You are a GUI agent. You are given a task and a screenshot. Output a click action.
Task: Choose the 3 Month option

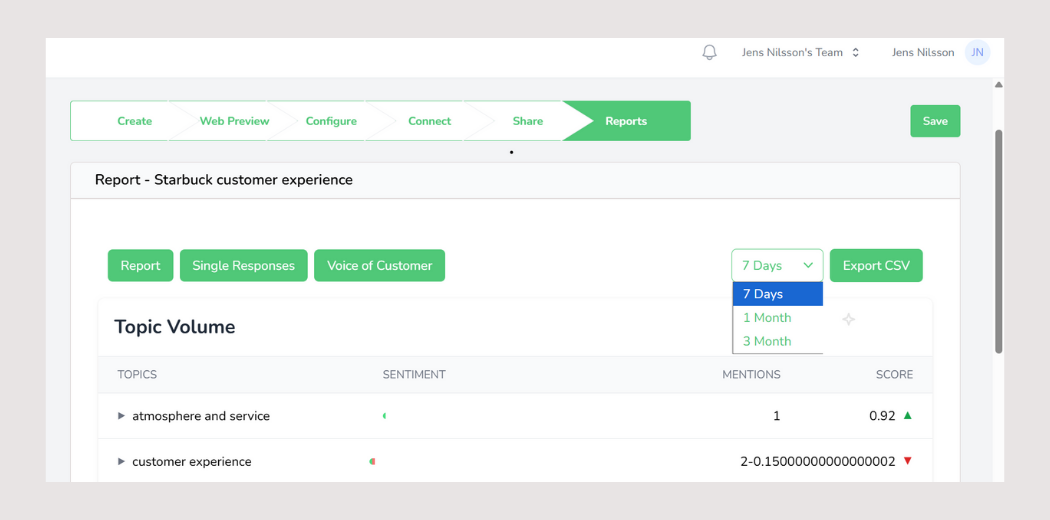click(x=767, y=342)
